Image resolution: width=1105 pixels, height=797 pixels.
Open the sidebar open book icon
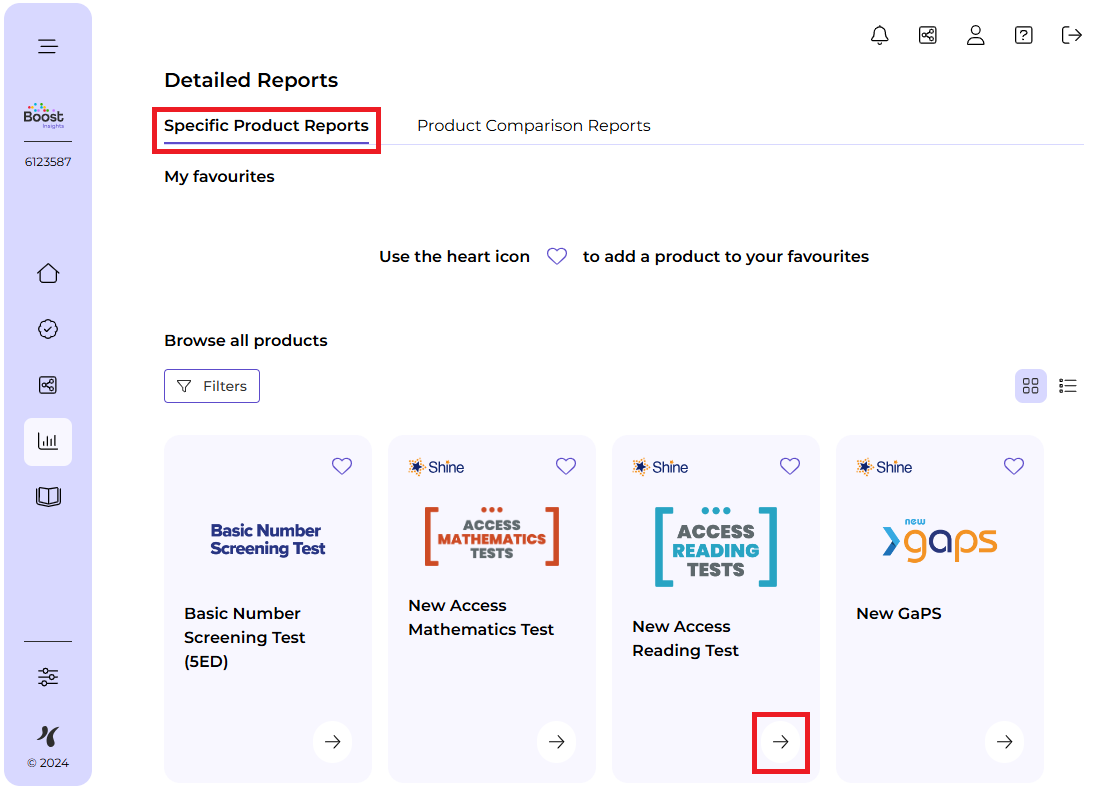pos(48,497)
